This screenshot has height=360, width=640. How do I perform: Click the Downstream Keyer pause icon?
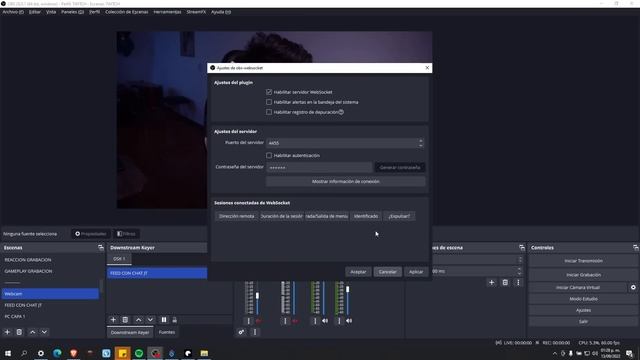164,320
